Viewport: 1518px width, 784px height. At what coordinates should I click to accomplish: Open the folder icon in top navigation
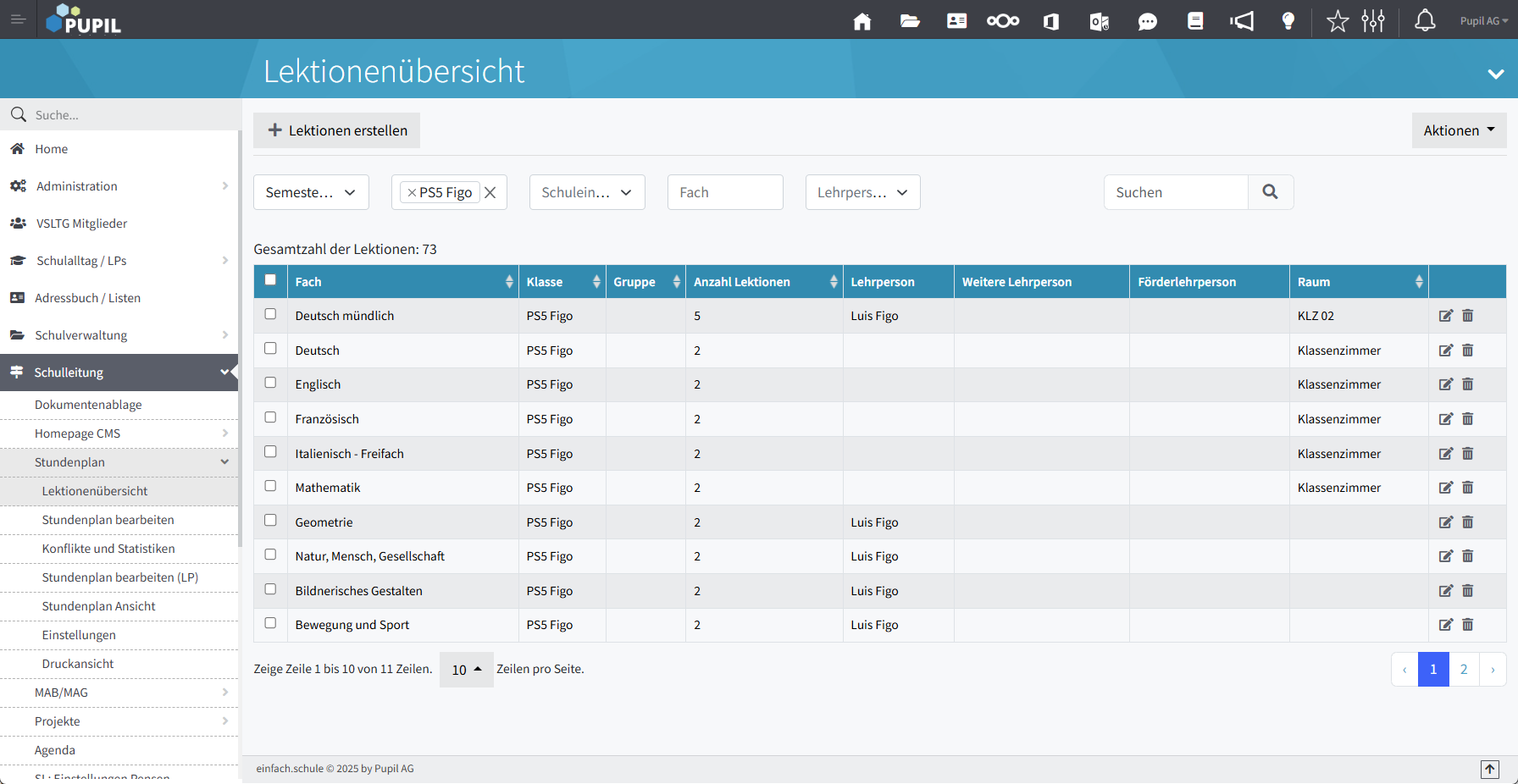[910, 21]
